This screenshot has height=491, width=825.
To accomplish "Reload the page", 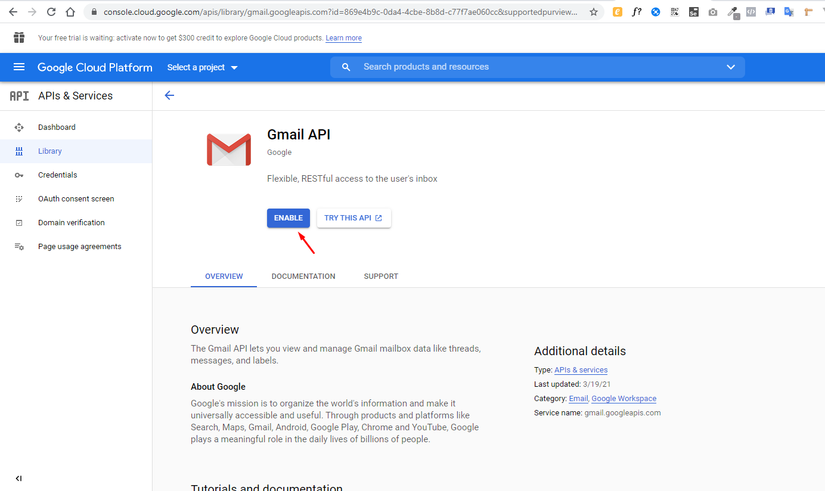I will [51, 12].
